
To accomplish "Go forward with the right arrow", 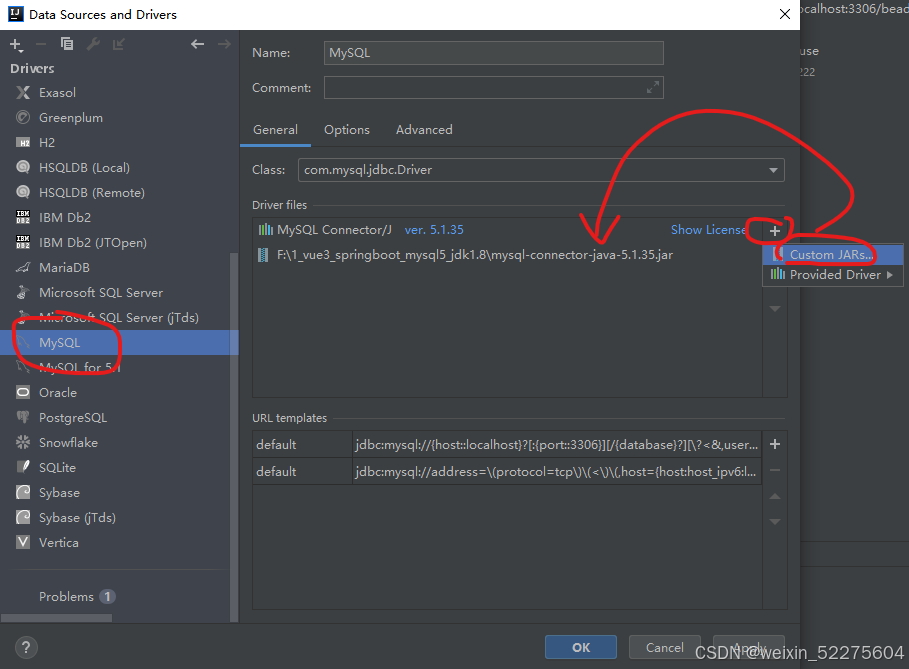I will tap(224, 44).
